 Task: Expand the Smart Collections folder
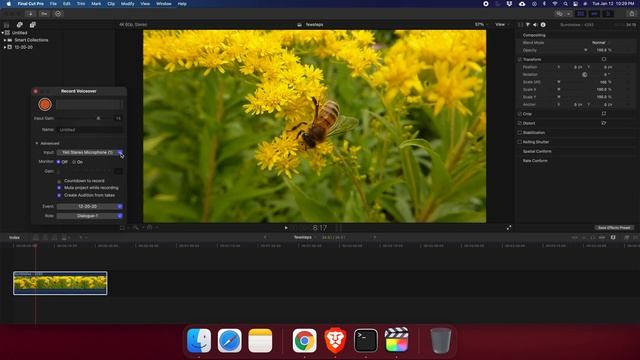[5, 40]
